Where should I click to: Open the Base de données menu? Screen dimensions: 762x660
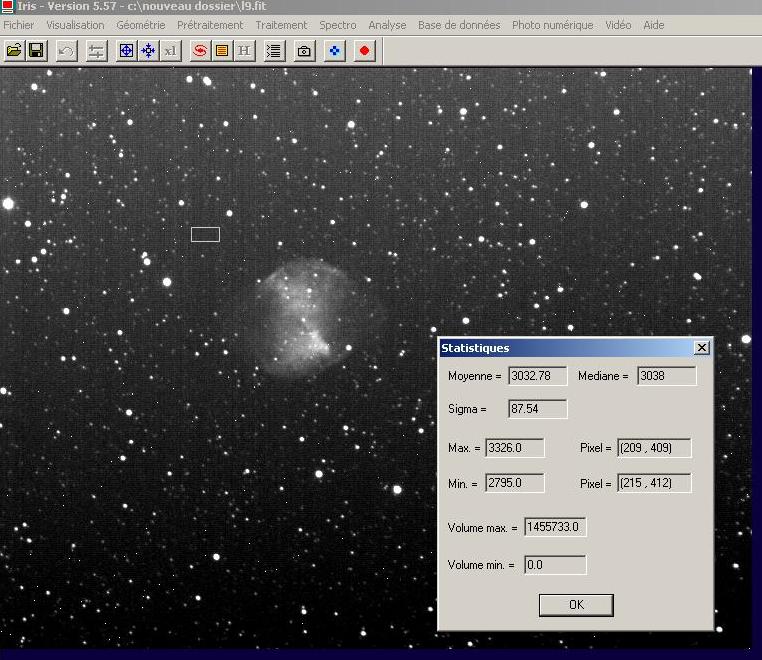pyautogui.click(x=458, y=25)
